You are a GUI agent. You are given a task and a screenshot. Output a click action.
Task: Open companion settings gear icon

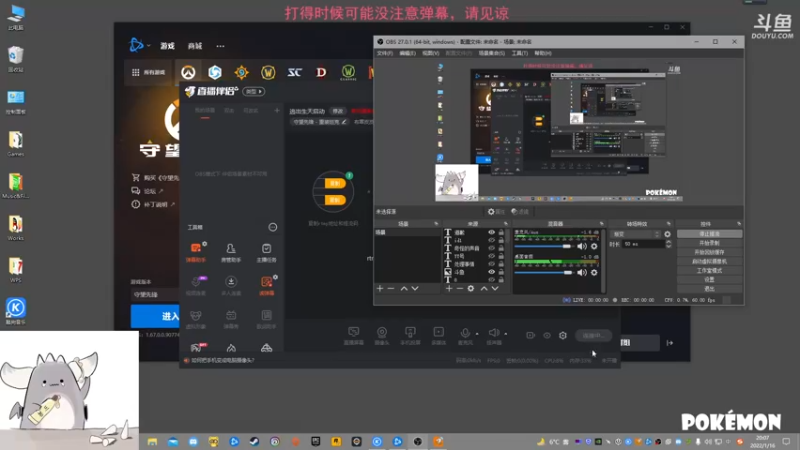click(x=563, y=335)
